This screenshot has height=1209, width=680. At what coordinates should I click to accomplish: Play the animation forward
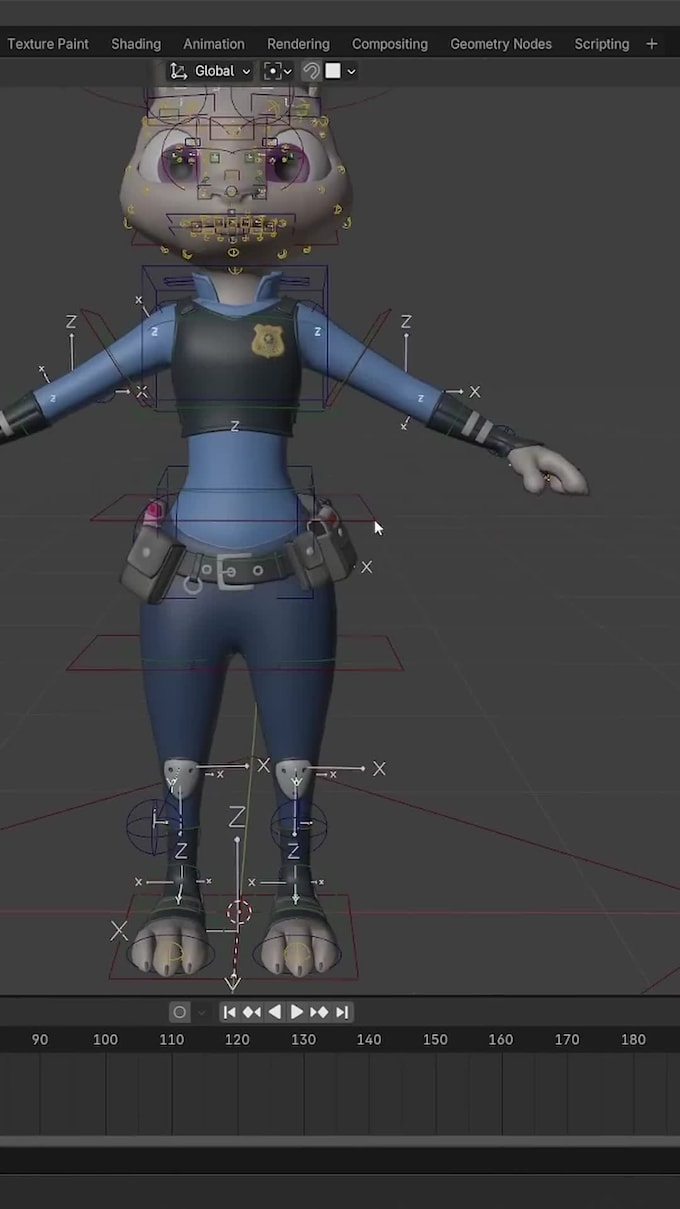(297, 1012)
